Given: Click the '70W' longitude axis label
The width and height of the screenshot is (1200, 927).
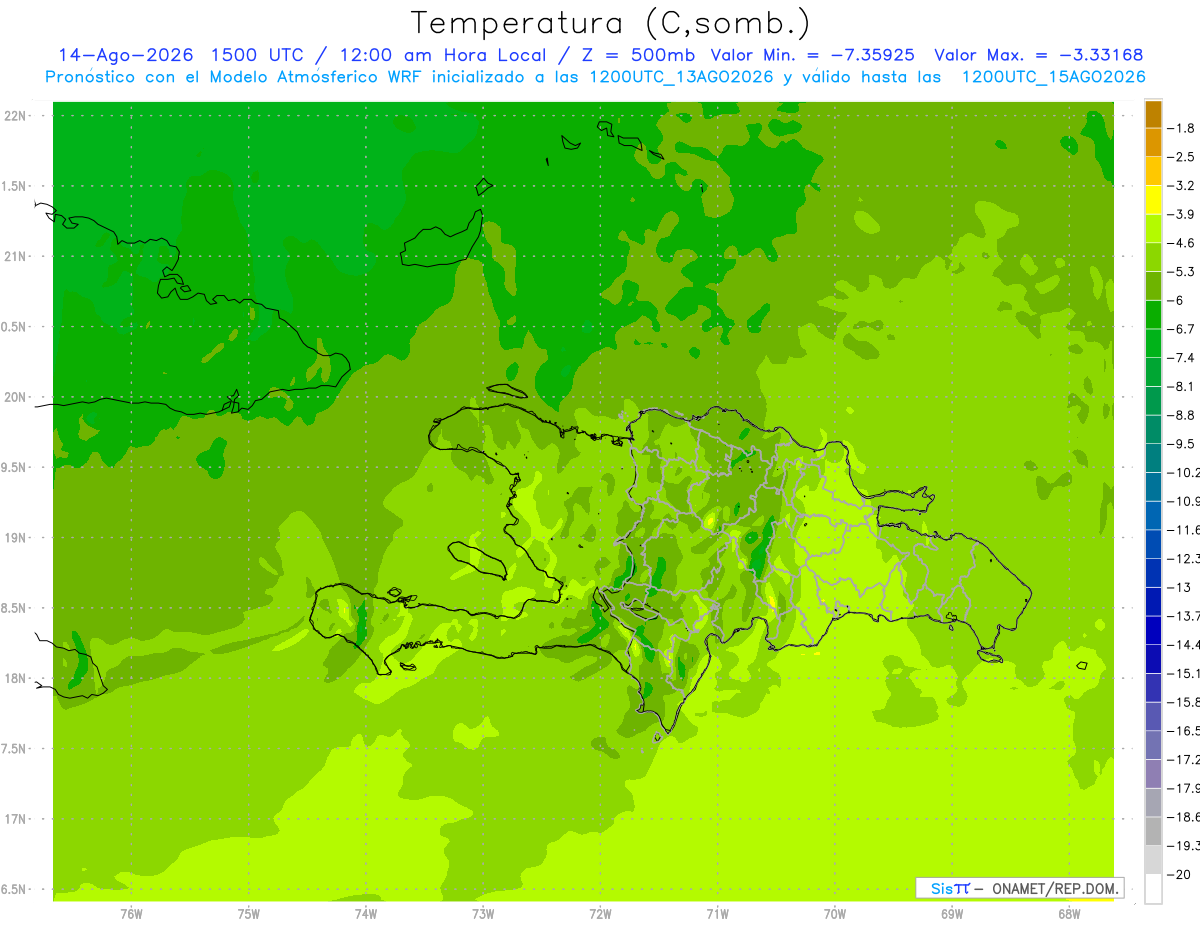Looking at the screenshot, I should point(834,913).
